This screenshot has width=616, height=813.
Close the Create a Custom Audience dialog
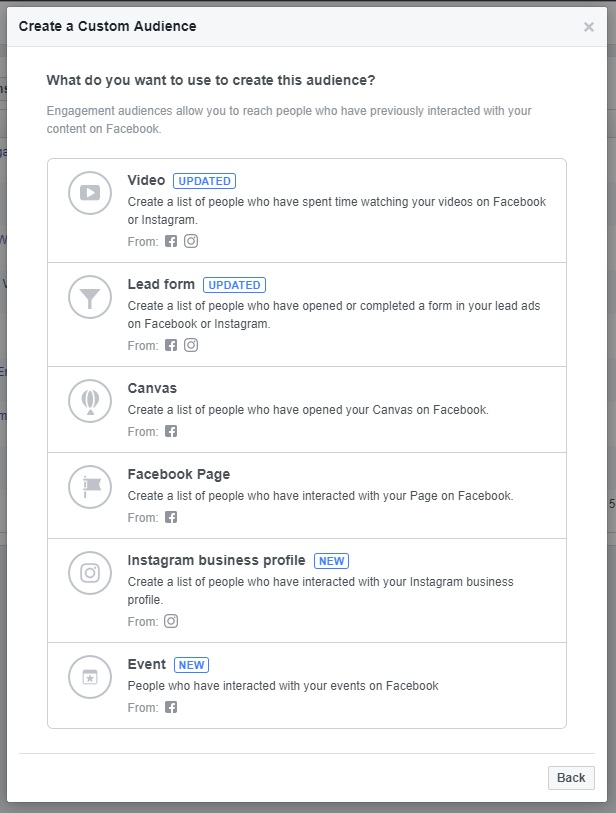coord(589,27)
